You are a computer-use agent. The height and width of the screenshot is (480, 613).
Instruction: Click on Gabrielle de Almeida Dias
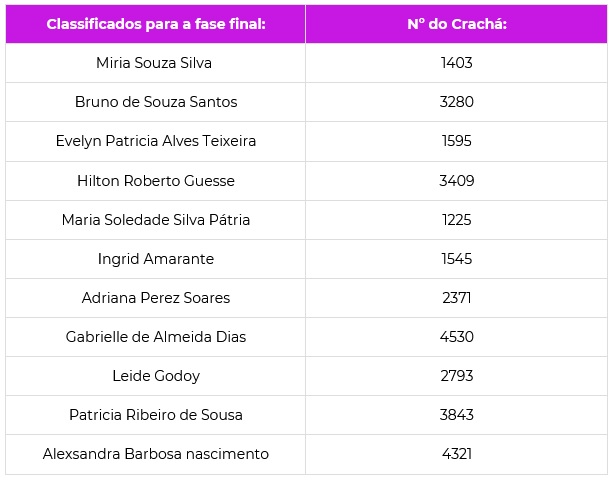tap(156, 337)
